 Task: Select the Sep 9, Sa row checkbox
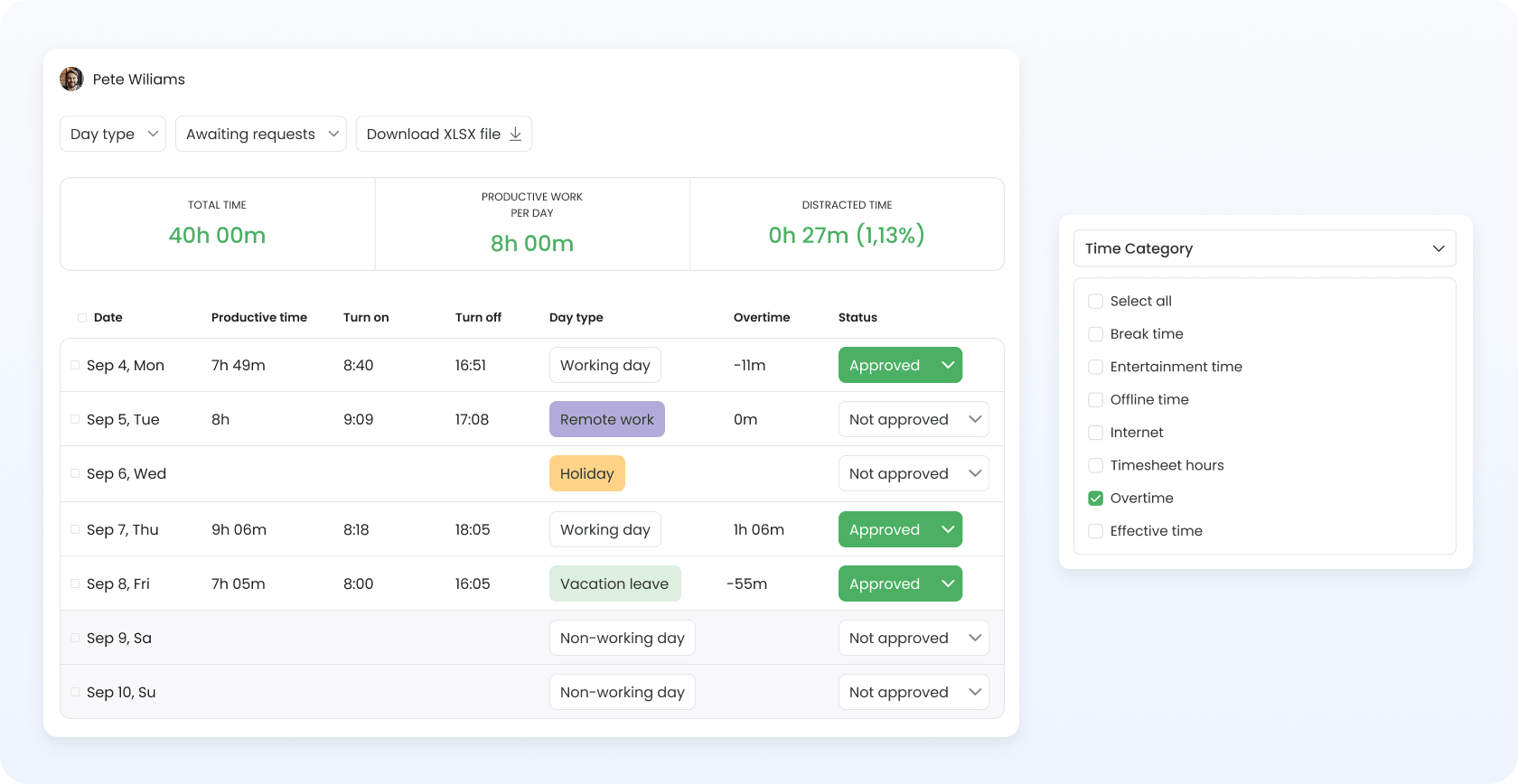(75, 638)
